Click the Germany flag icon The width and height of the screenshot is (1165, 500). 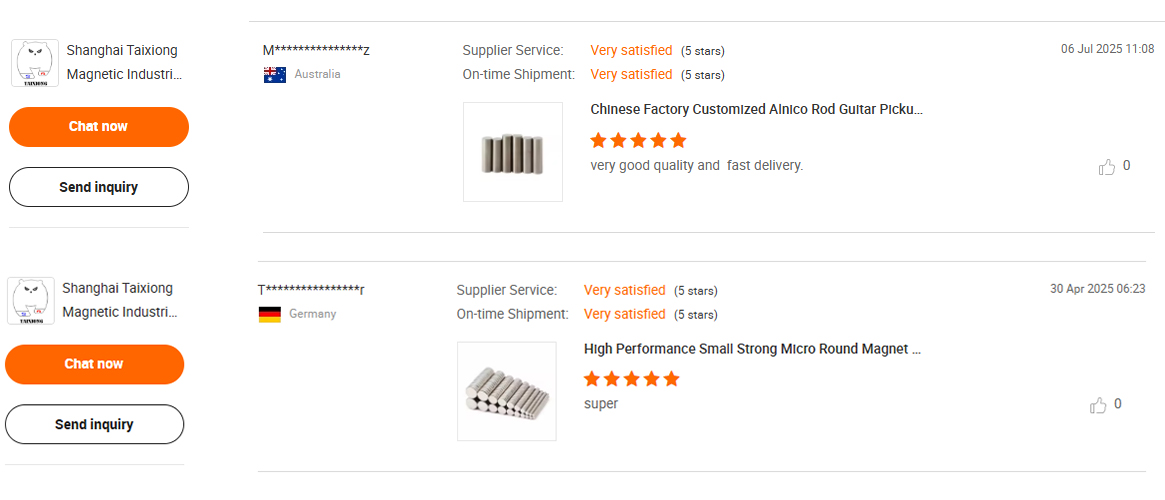point(270,314)
